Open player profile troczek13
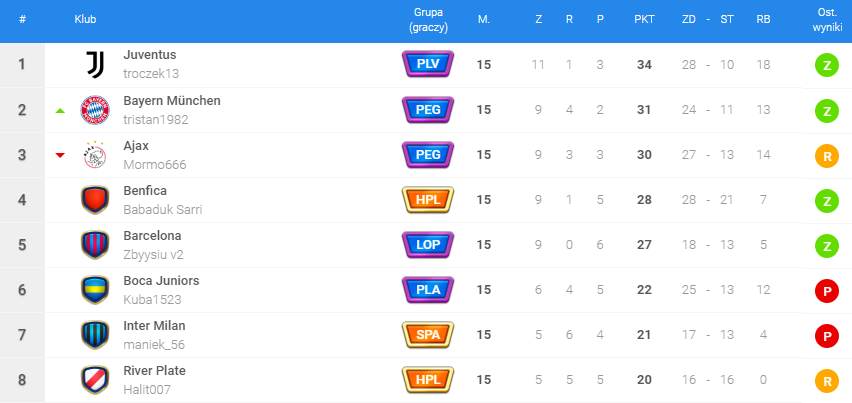Image resolution: width=852 pixels, height=403 pixels. pyautogui.click(x=151, y=74)
